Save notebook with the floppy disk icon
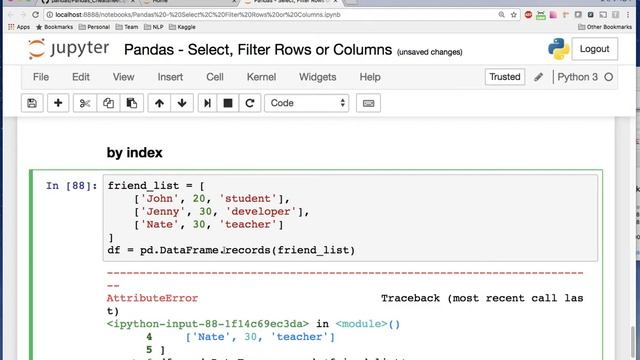640x360 pixels. click(32, 103)
